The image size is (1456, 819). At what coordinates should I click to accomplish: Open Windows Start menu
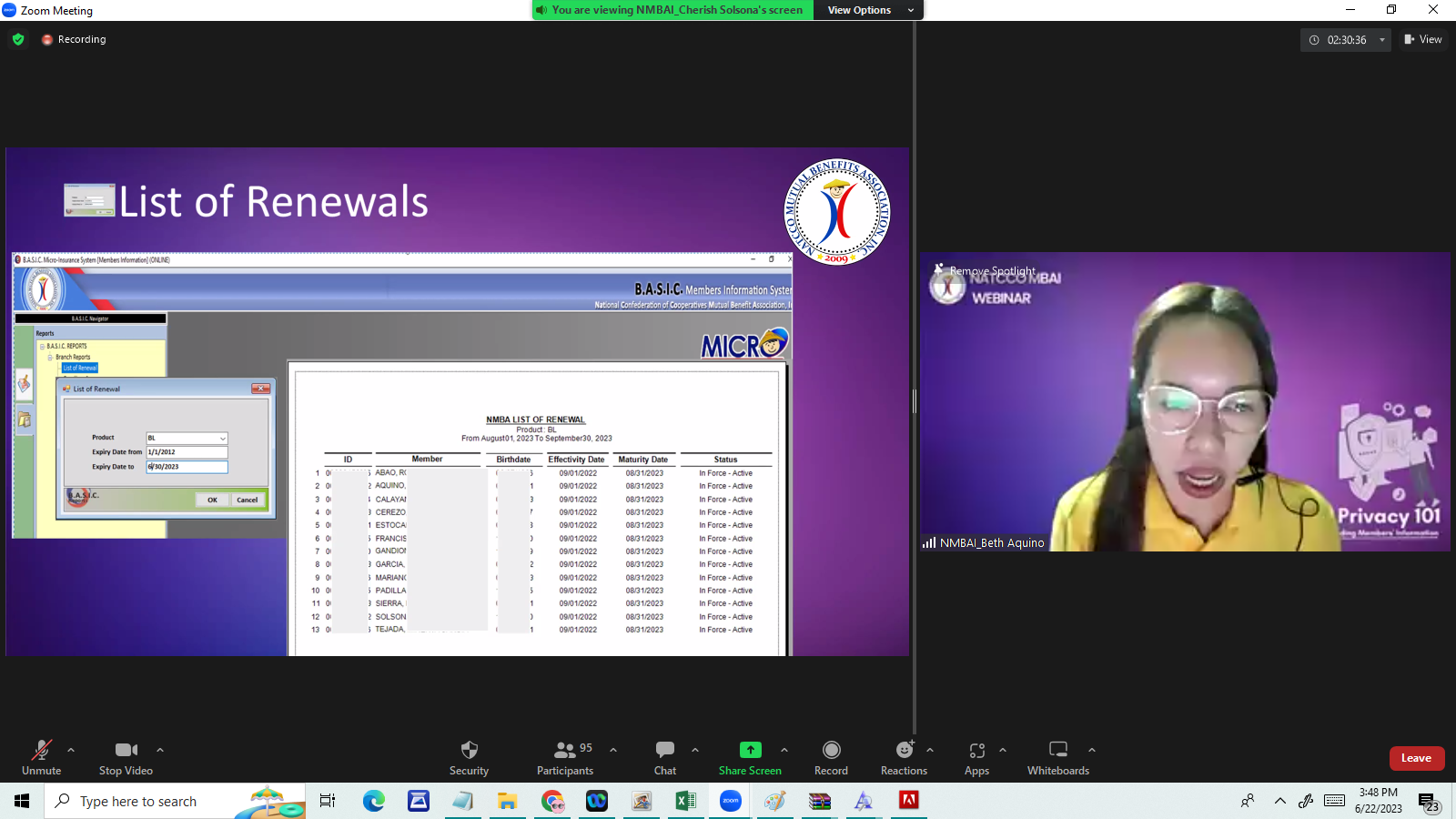coord(22,801)
